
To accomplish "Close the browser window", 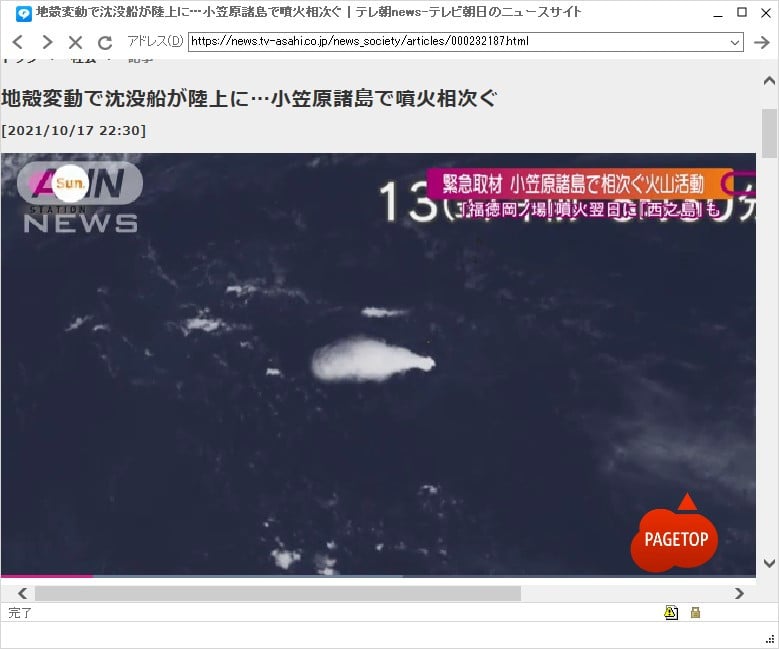I will point(766,13).
